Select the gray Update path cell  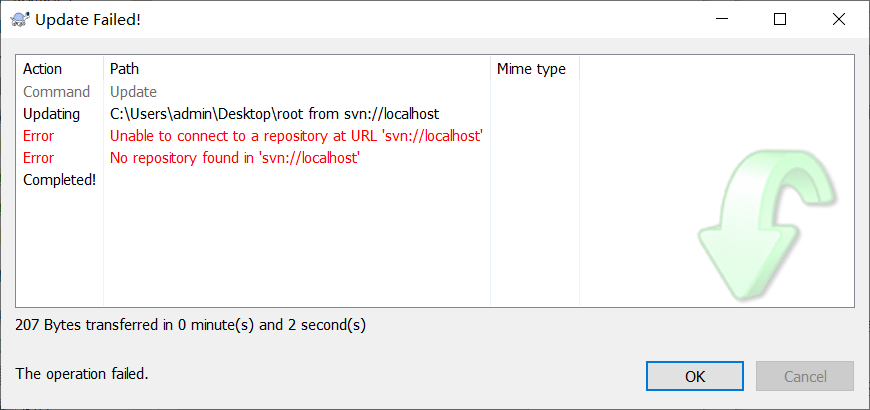pyautogui.click(x=133, y=92)
